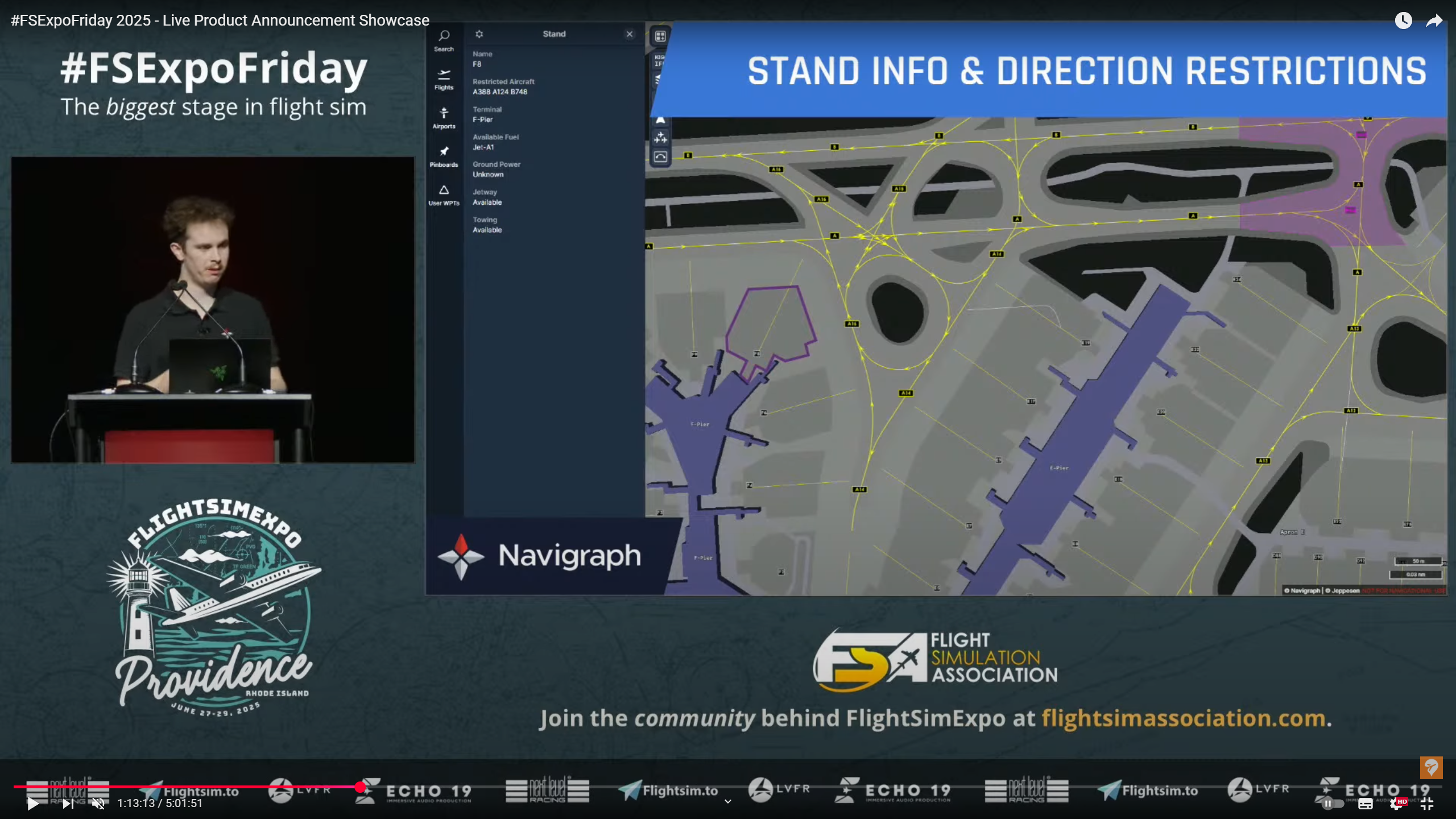Click the video title link
Image resolution: width=1456 pixels, height=819 pixels.
[x=220, y=20]
